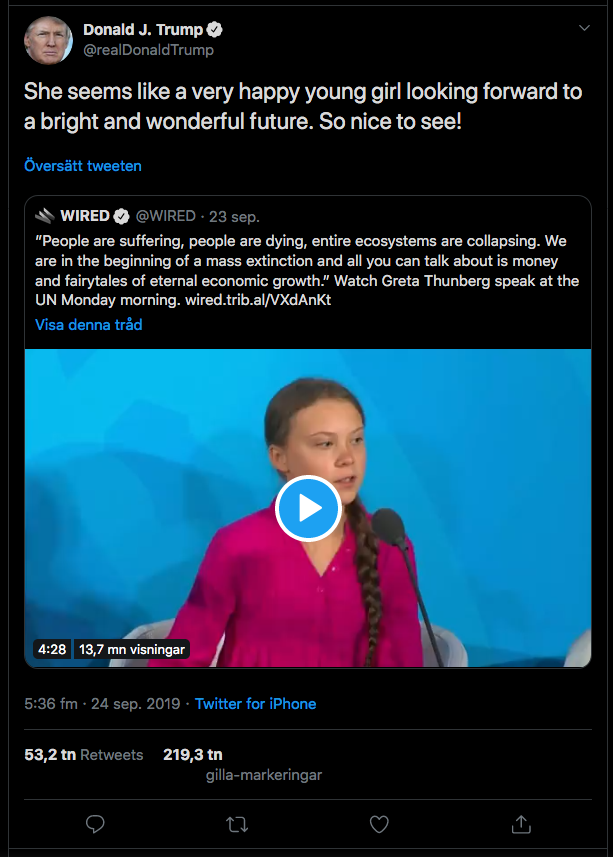Open the "Visa denna tråd" thread link
This screenshot has height=857, width=613.
coord(89,324)
